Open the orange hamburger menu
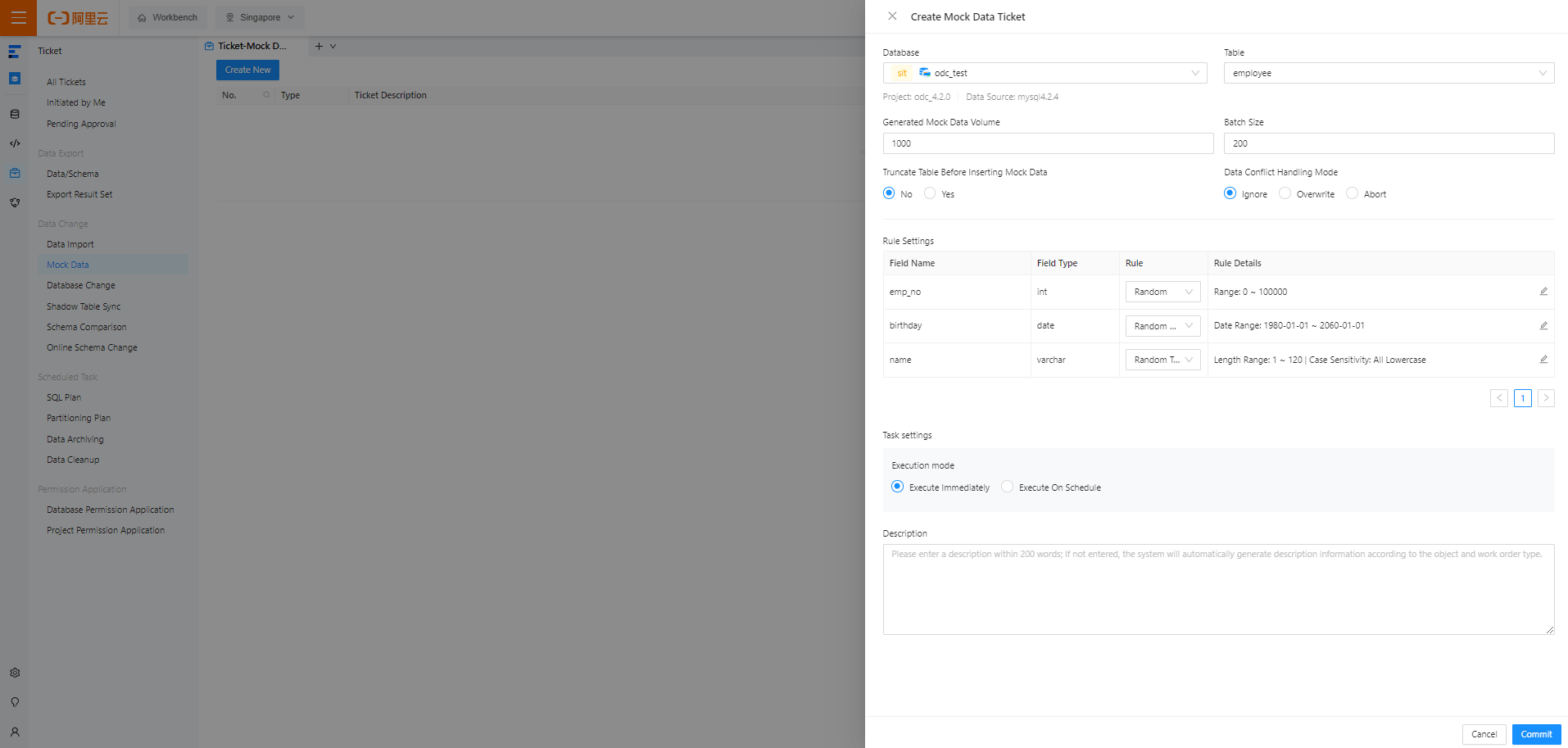 (18, 17)
